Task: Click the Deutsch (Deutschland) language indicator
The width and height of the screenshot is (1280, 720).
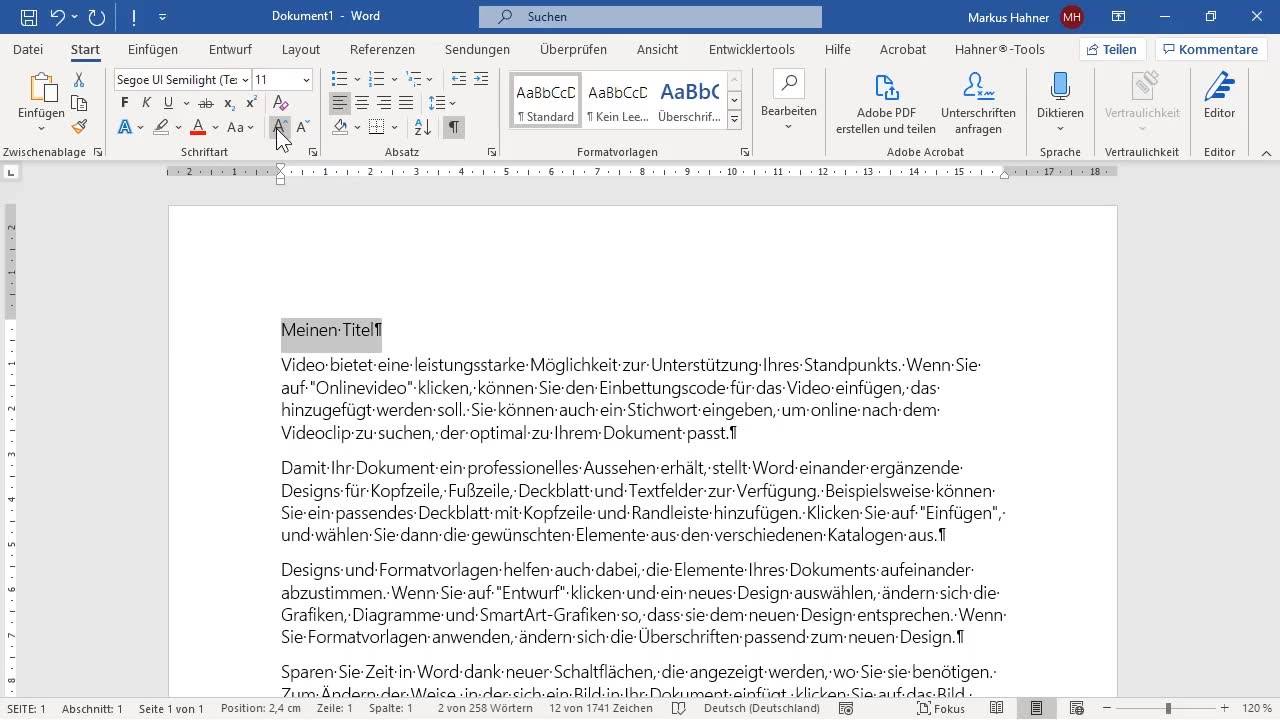Action: pyautogui.click(x=762, y=708)
